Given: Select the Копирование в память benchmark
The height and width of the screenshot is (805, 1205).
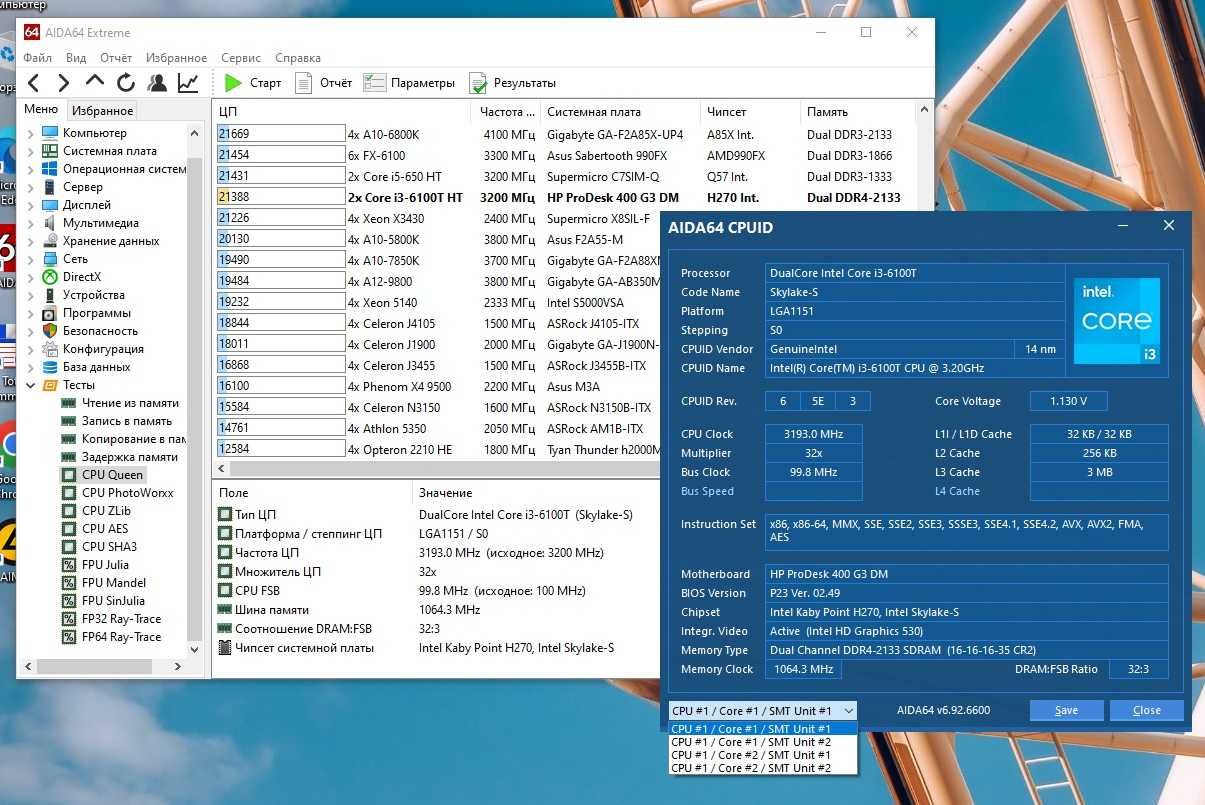Looking at the screenshot, I should point(123,439).
